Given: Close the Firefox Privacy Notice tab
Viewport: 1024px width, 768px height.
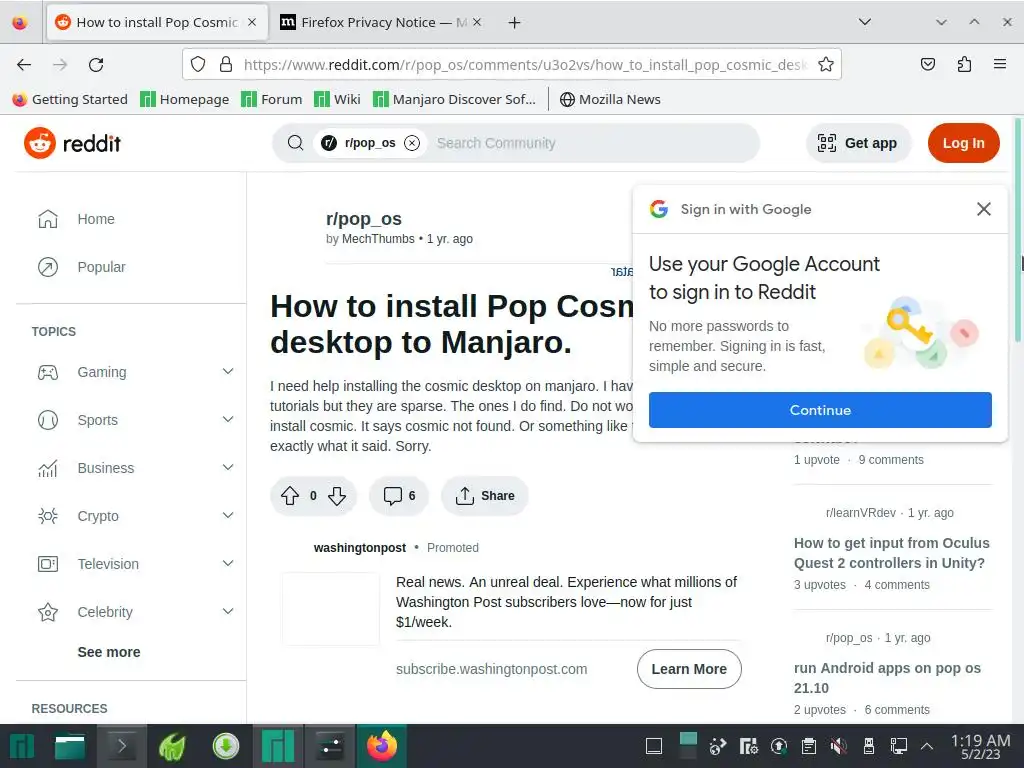Looking at the screenshot, I should point(477,22).
